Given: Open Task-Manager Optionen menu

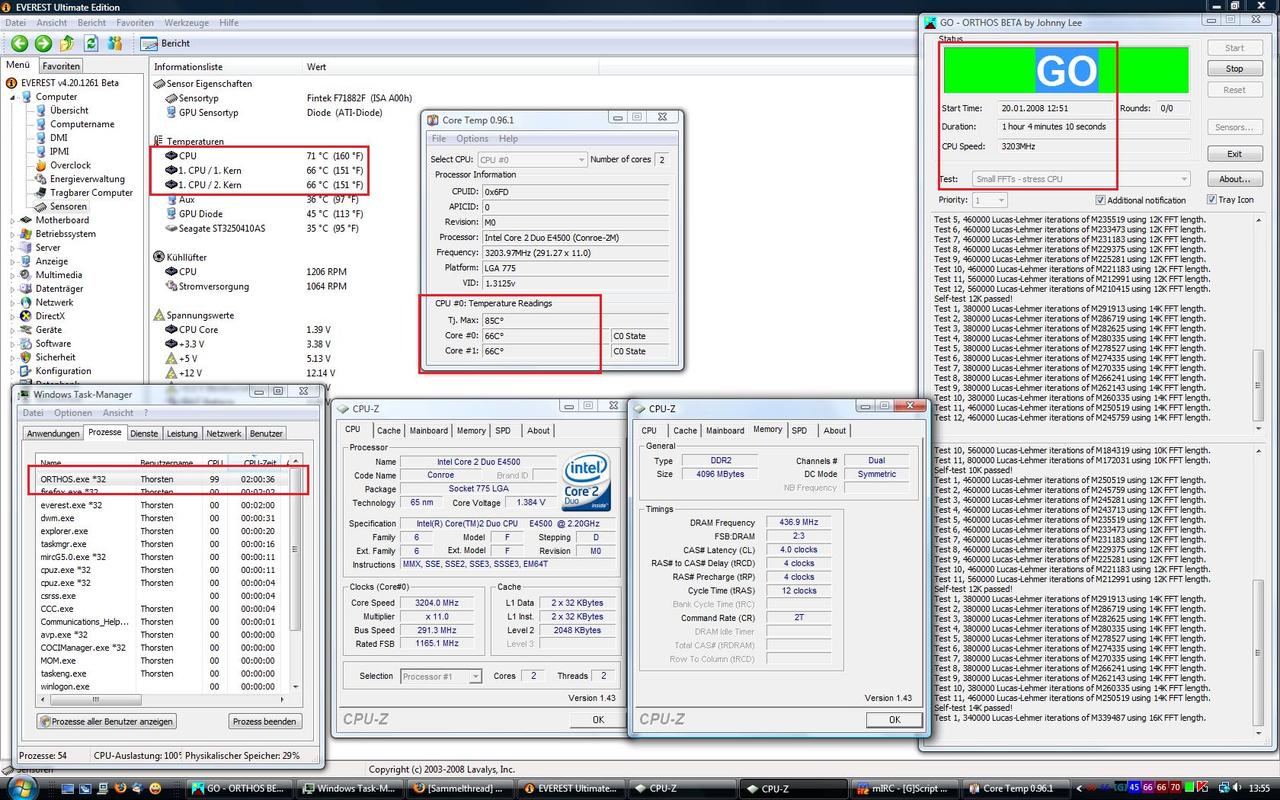Looking at the screenshot, I should click(73, 412).
